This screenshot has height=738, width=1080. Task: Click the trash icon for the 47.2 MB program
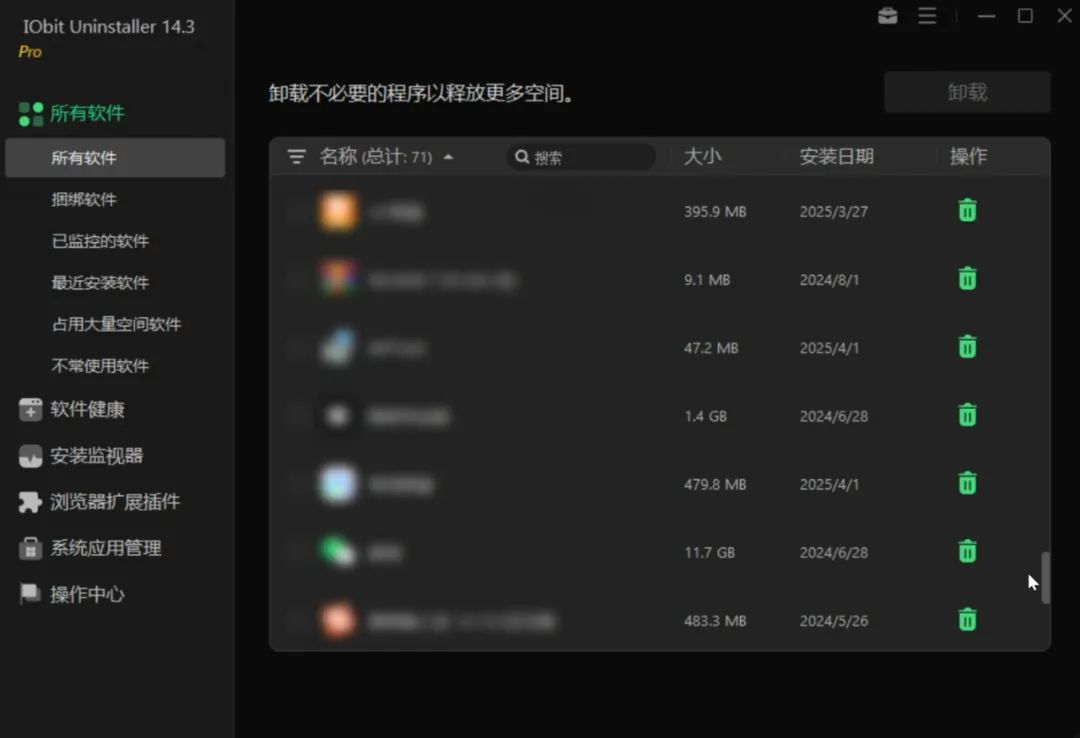967,347
